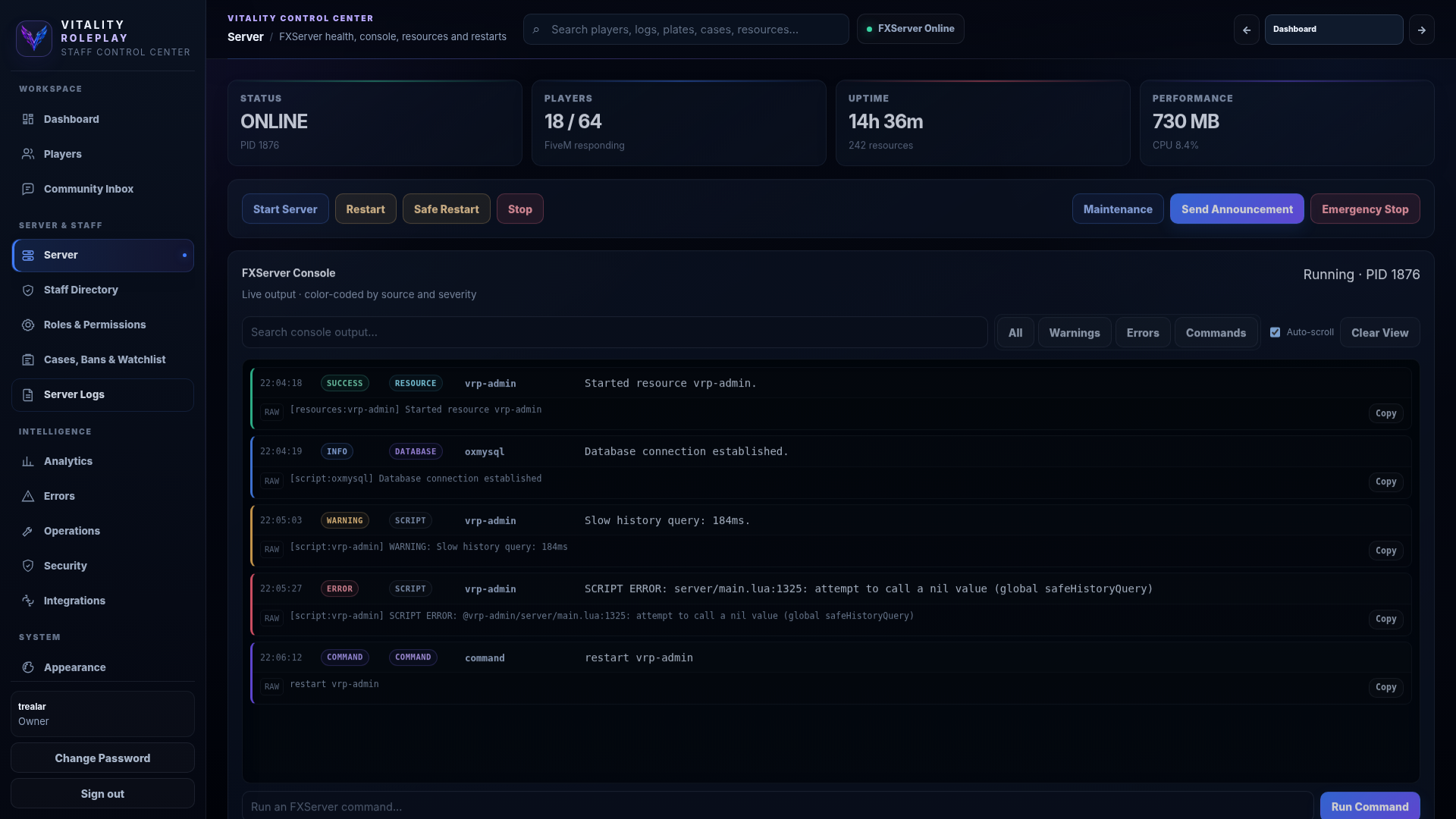Image resolution: width=1456 pixels, height=819 pixels.
Task: Click the Safe Restart button
Action: pyautogui.click(x=447, y=209)
